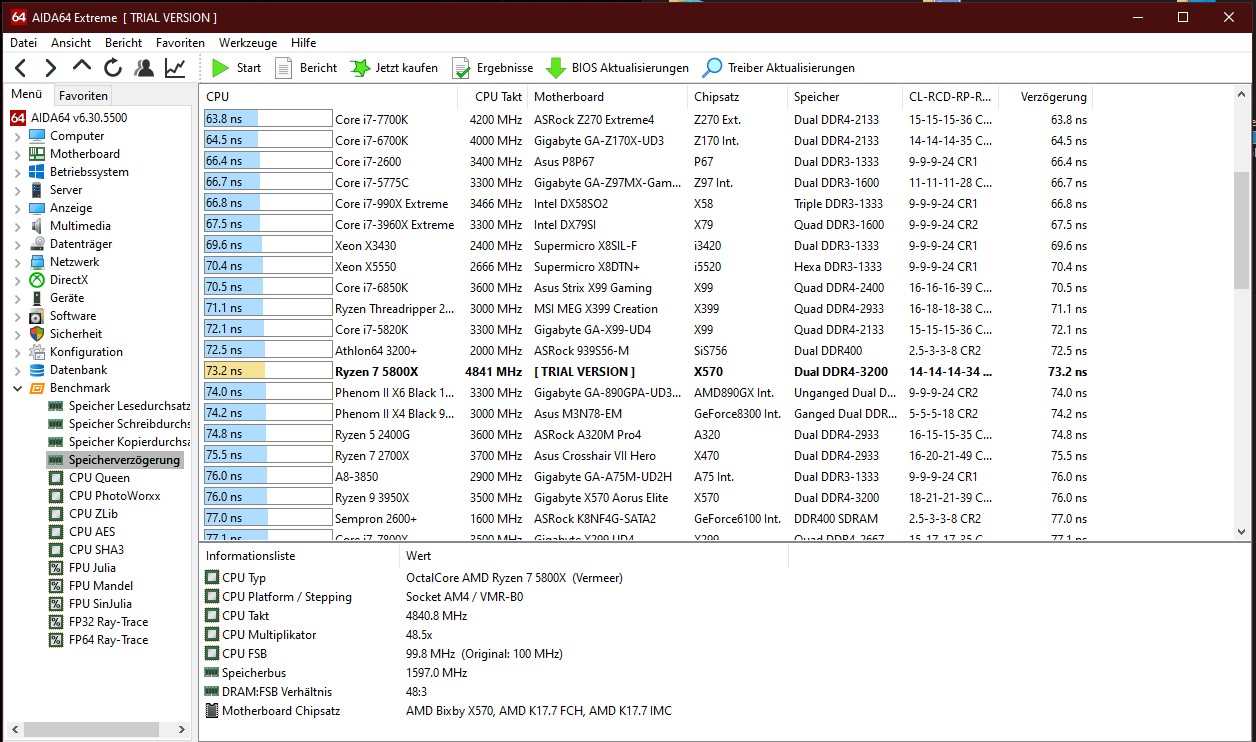
Task: Select CPU PhotoWorxx benchmark
Action: coord(104,496)
